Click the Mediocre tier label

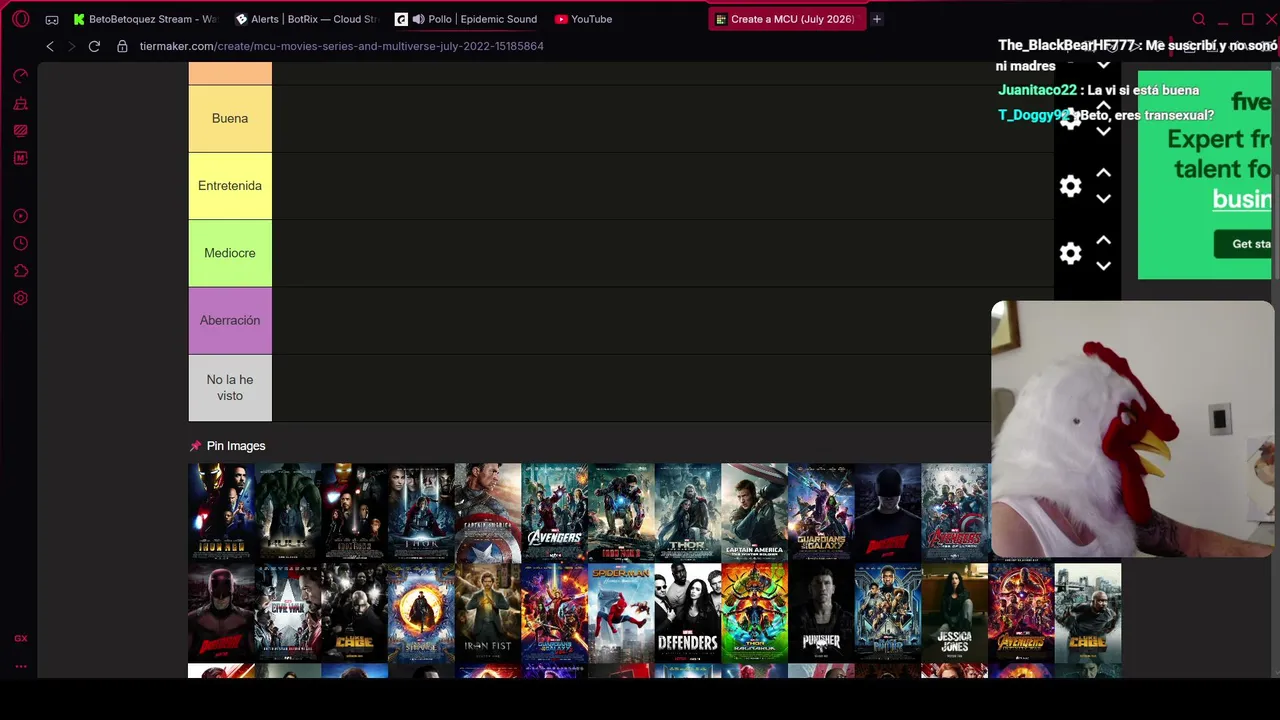[230, 253]
